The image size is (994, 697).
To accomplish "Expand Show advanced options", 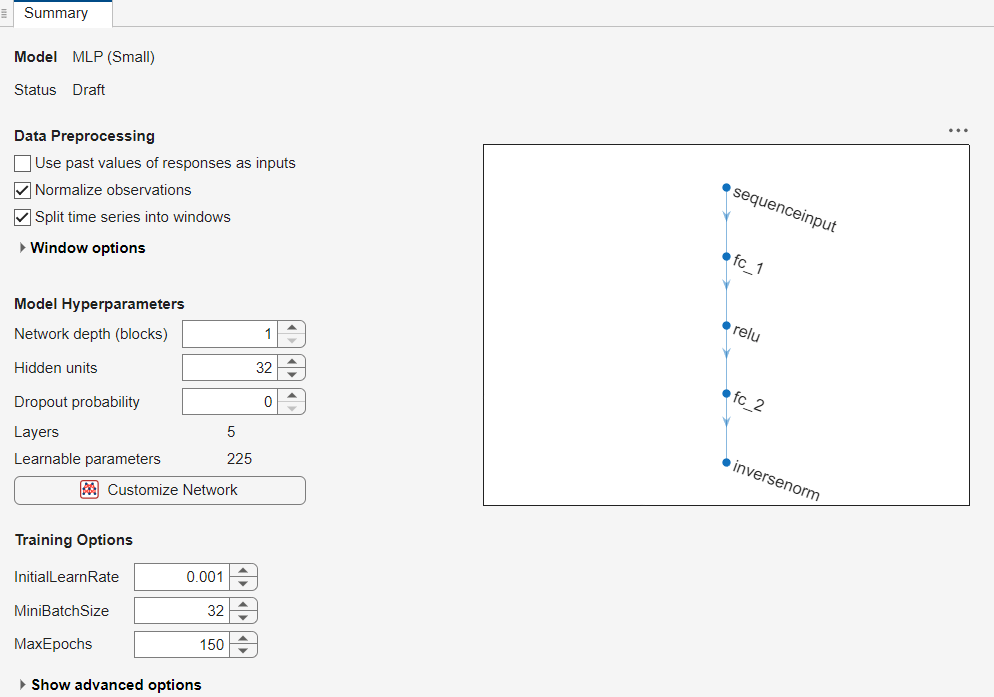I will click(23, 685).
